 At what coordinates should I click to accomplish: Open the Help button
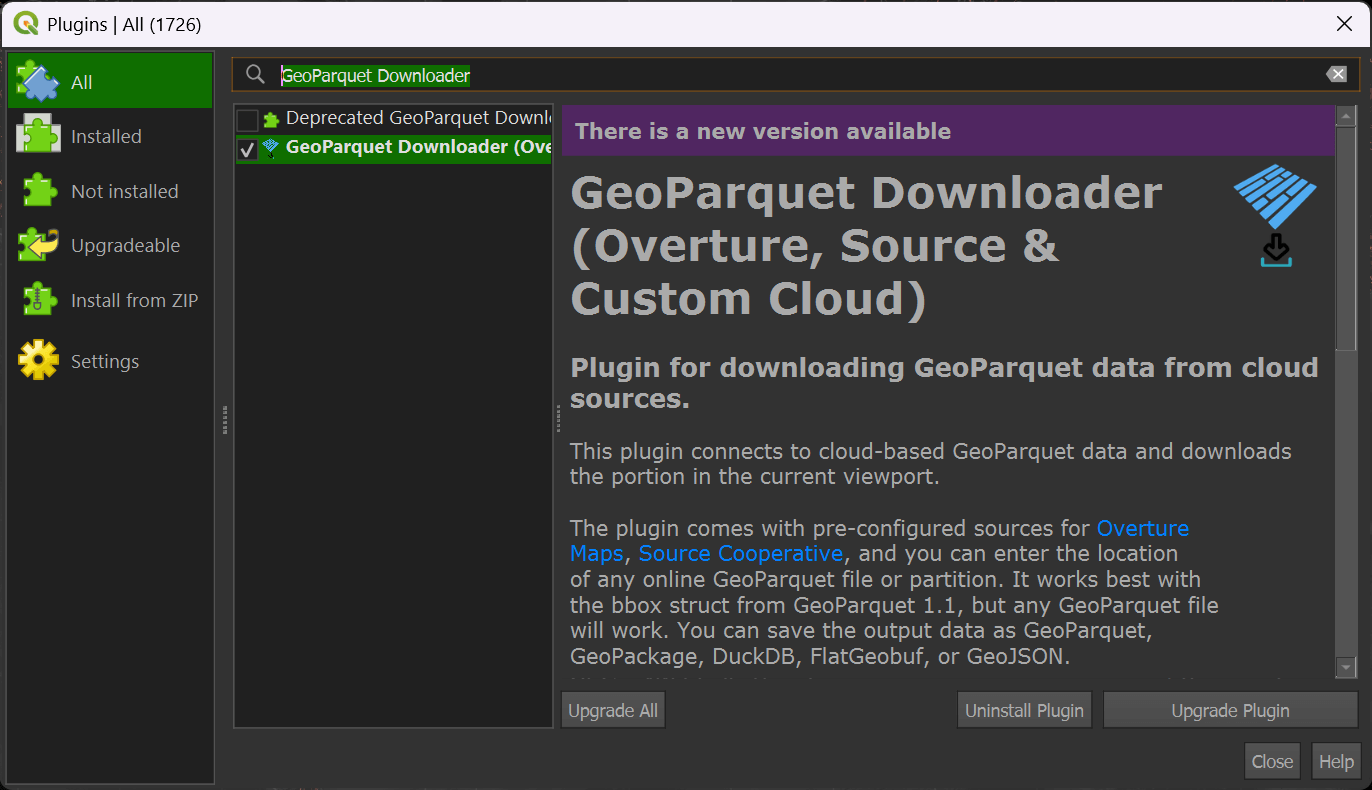(1336, 761)
